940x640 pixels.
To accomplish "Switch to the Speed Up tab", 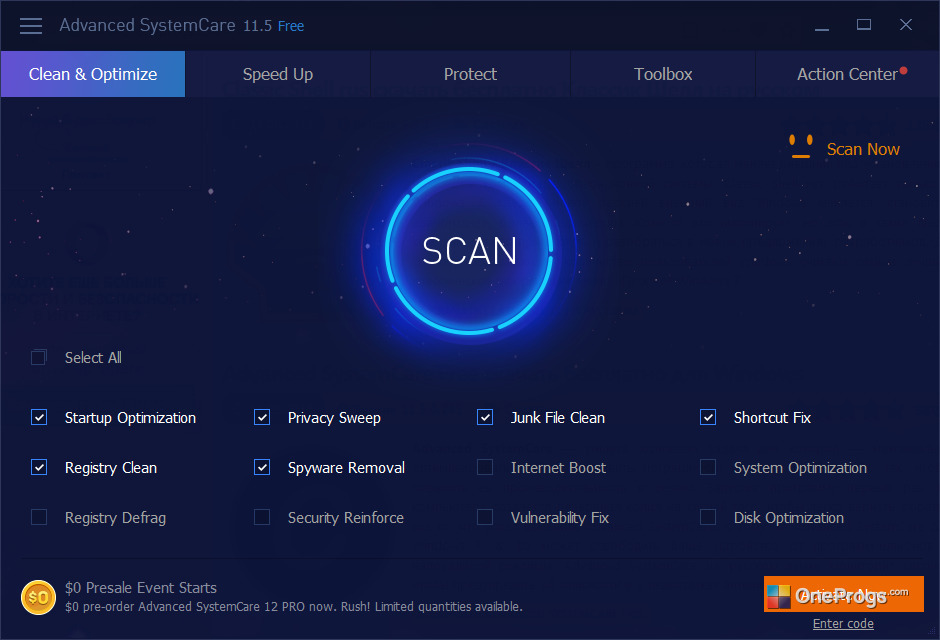I will [278, 74].
